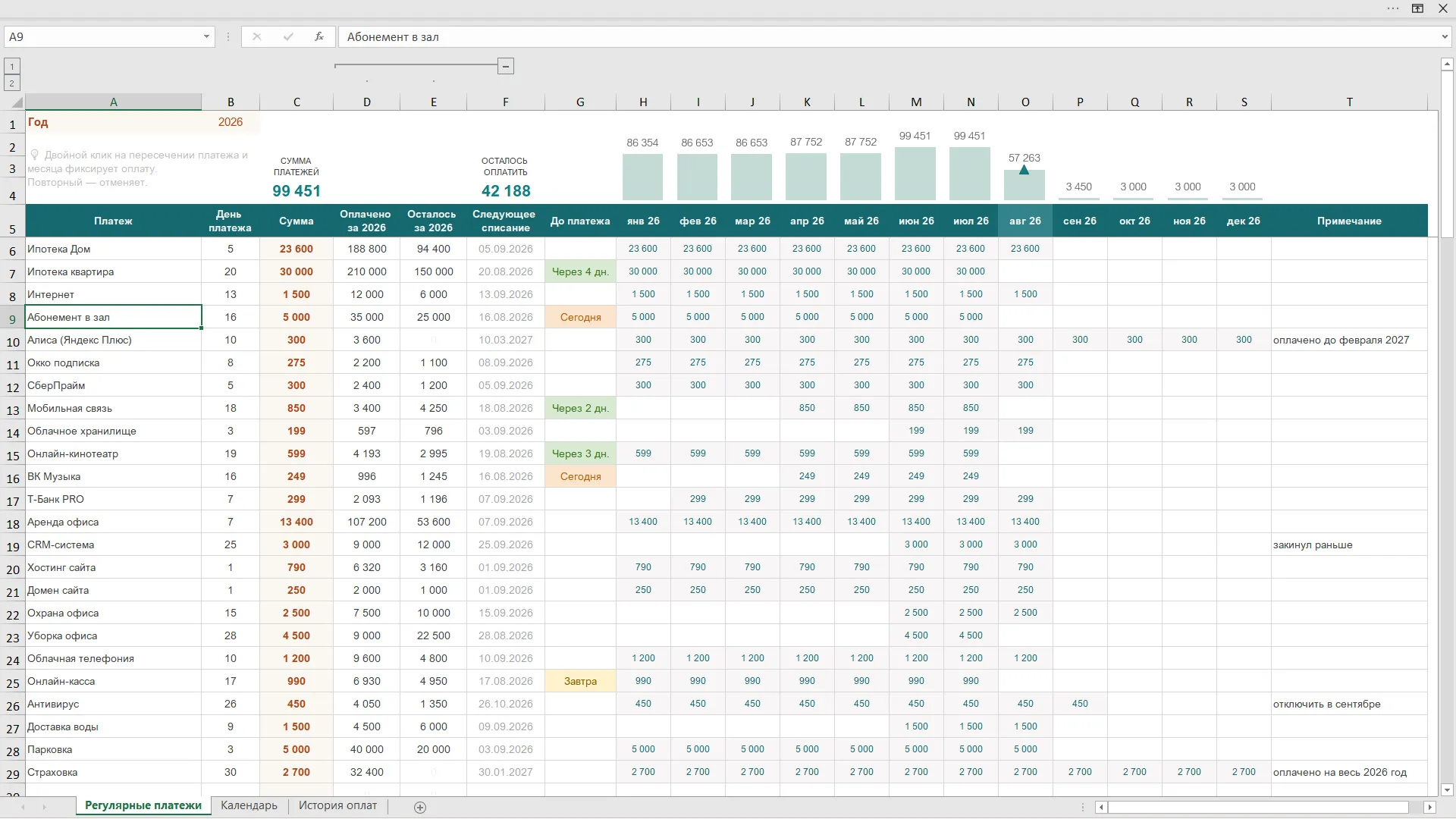Open ribbon display options icon

coord(1417,8)
